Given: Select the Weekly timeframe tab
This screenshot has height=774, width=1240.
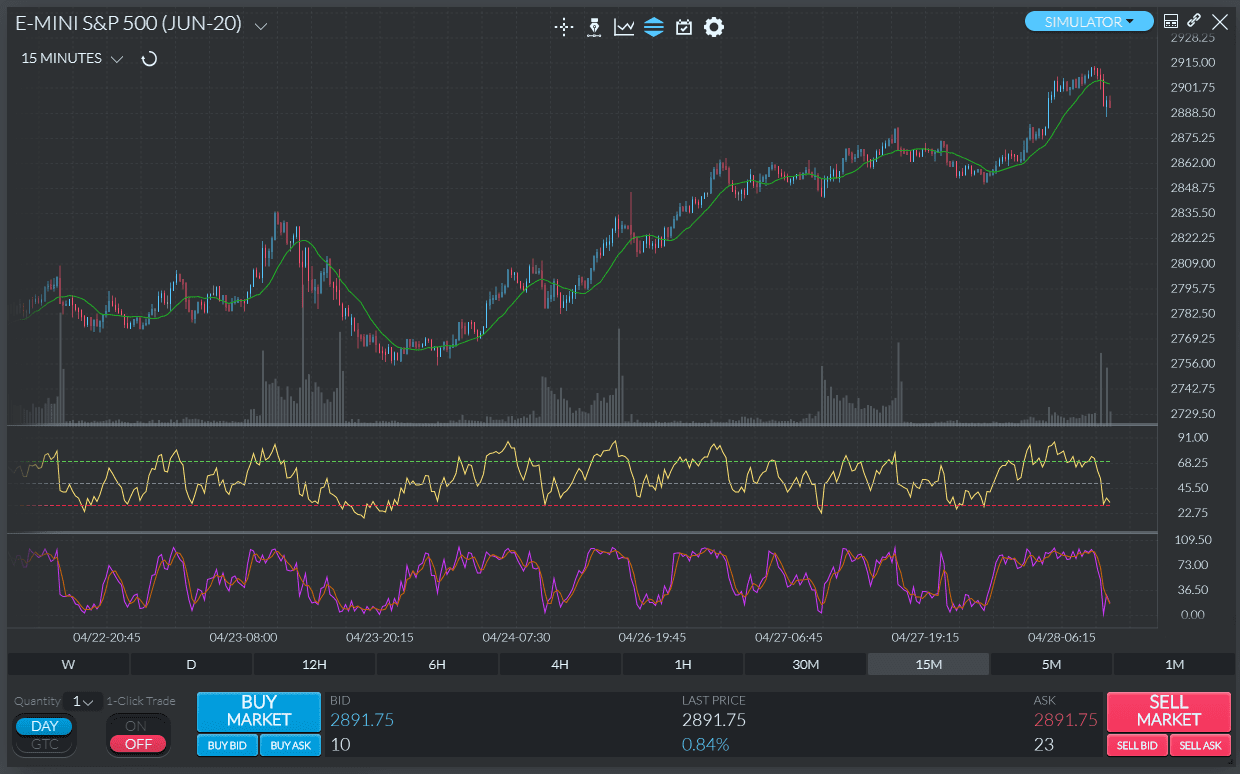Looking at the screenshot, I should [68, 664].
